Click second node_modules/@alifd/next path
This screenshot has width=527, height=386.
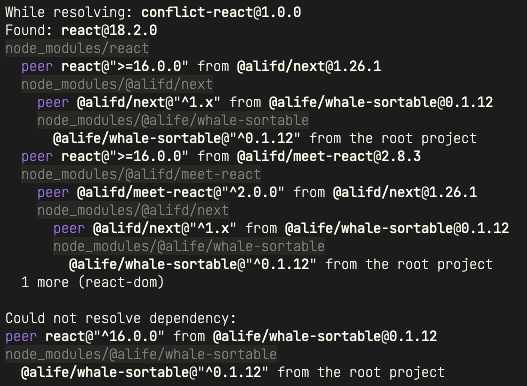(x=133, y=210)
